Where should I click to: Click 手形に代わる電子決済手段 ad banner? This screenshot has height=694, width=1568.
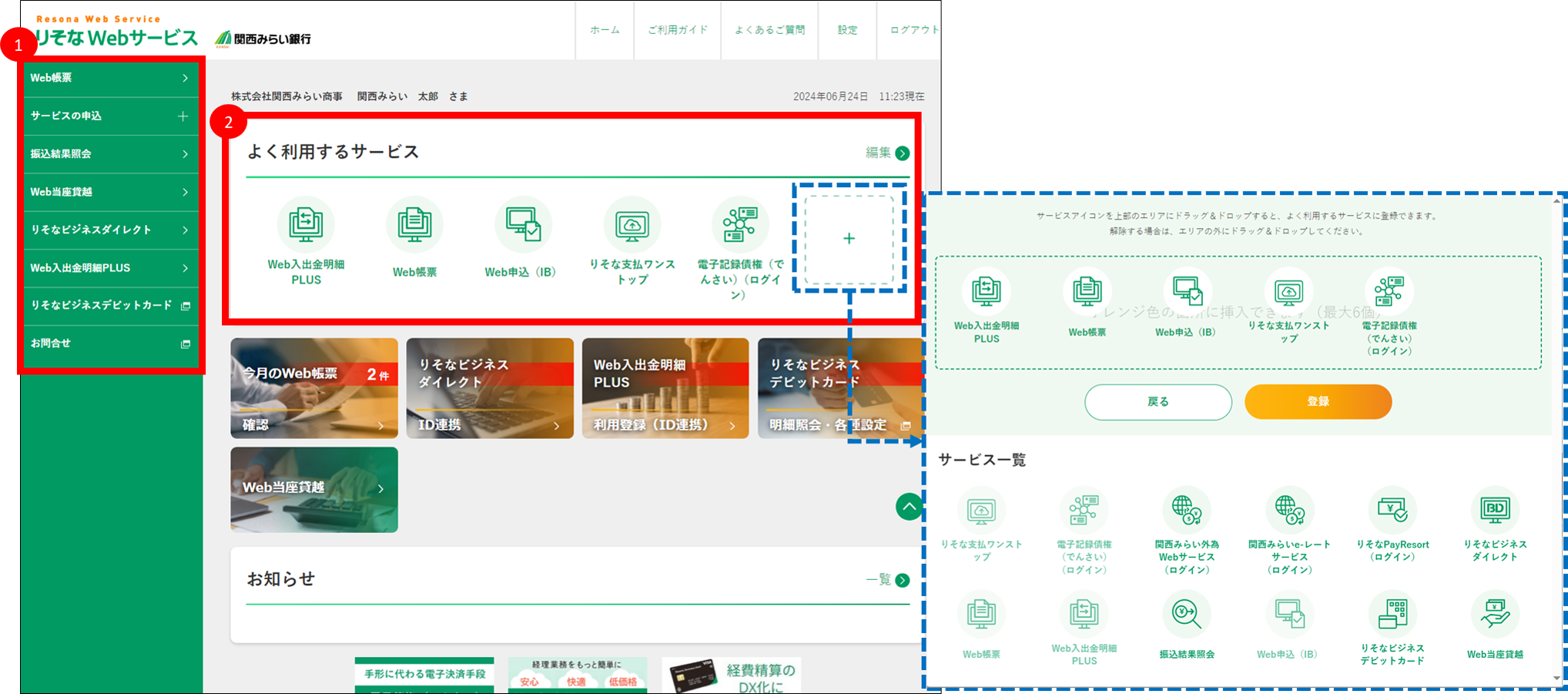(424, 676)
